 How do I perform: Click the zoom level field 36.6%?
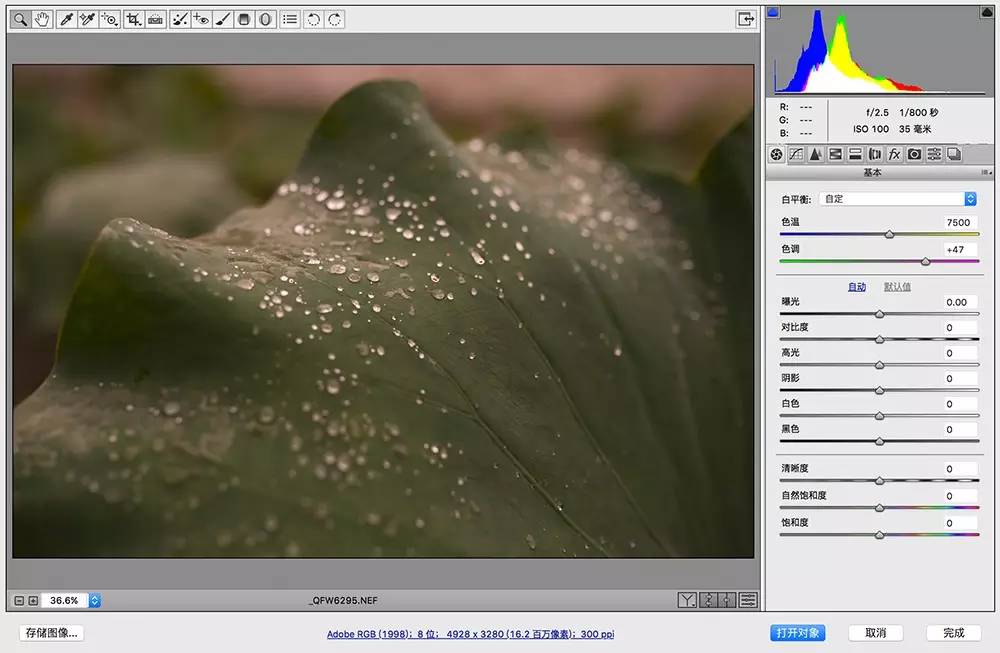64,601
